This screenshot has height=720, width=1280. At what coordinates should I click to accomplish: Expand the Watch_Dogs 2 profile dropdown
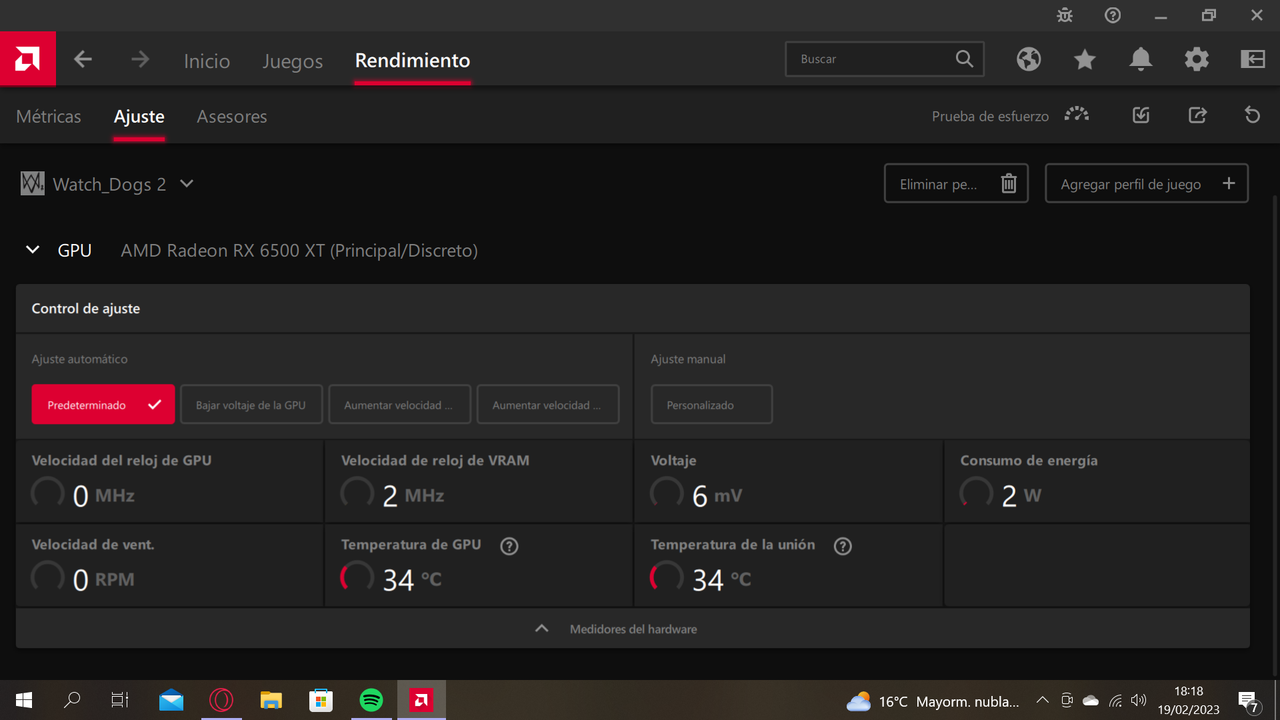tap(186, 184)
